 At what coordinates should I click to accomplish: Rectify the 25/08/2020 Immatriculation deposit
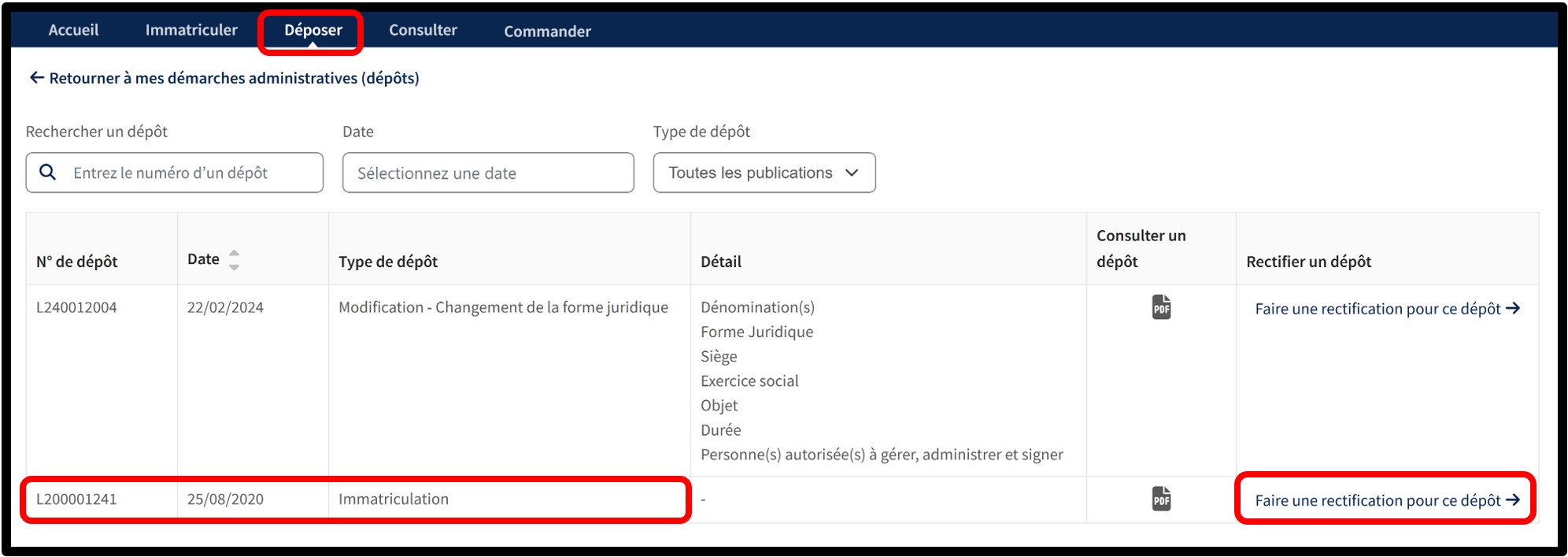tap(1378, 500)
